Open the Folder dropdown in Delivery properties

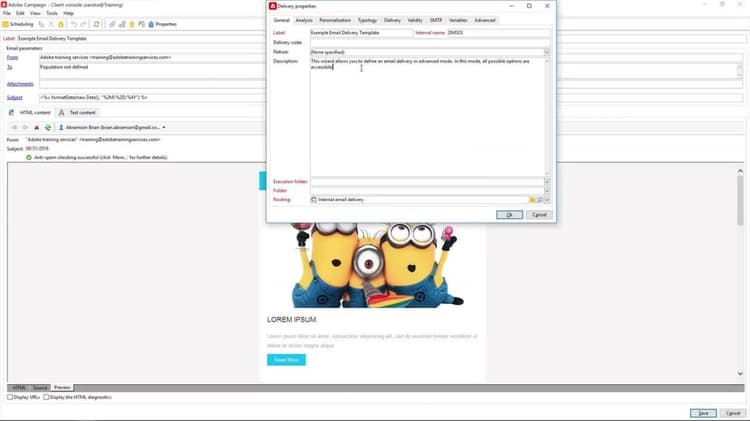click(547, 190)
